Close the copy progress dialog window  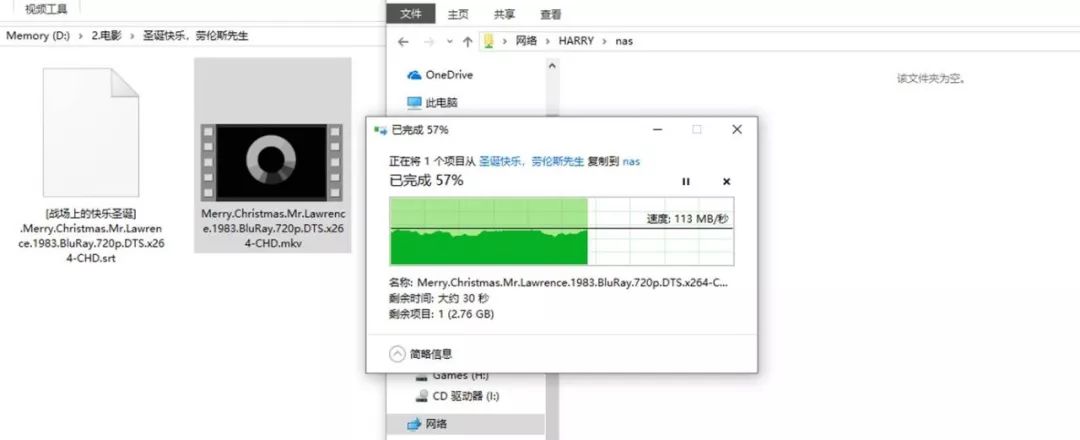click(737, 129)
